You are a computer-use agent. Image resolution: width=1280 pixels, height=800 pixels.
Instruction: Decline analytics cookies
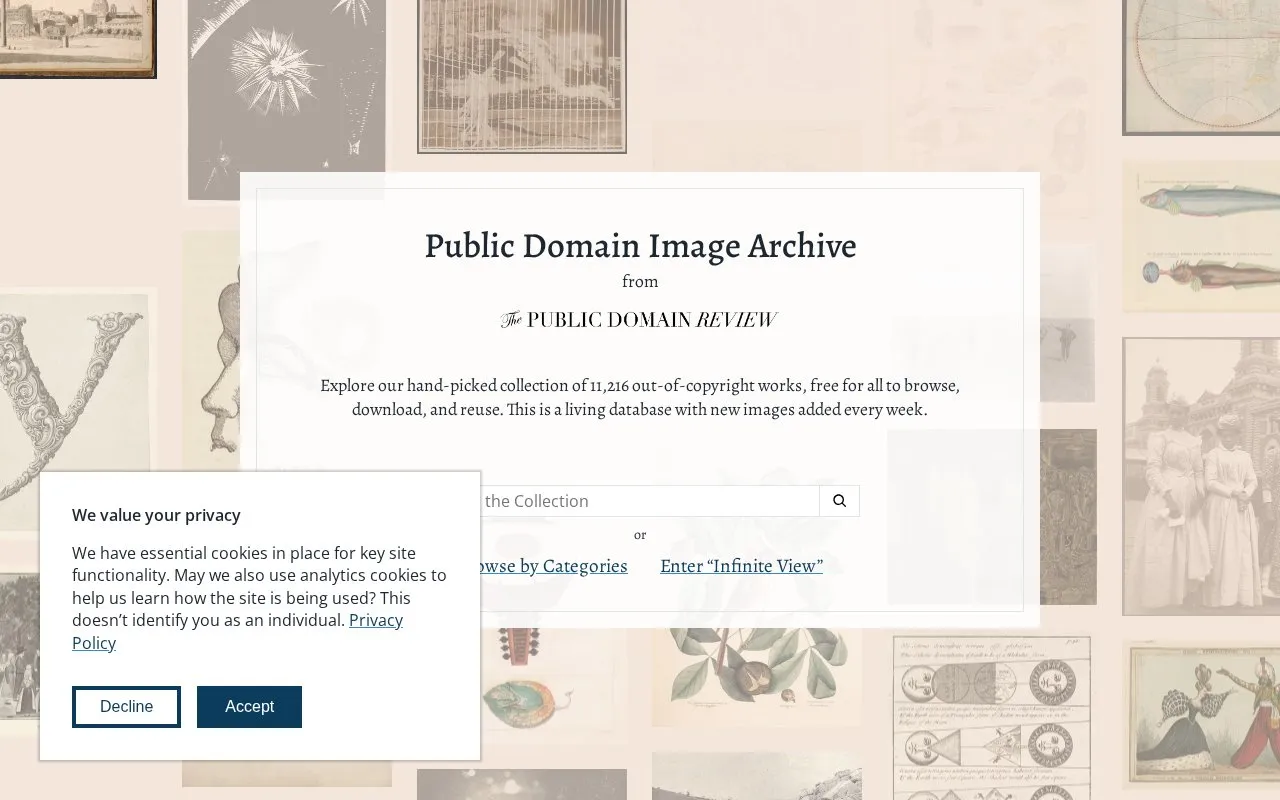click(126, 707)
